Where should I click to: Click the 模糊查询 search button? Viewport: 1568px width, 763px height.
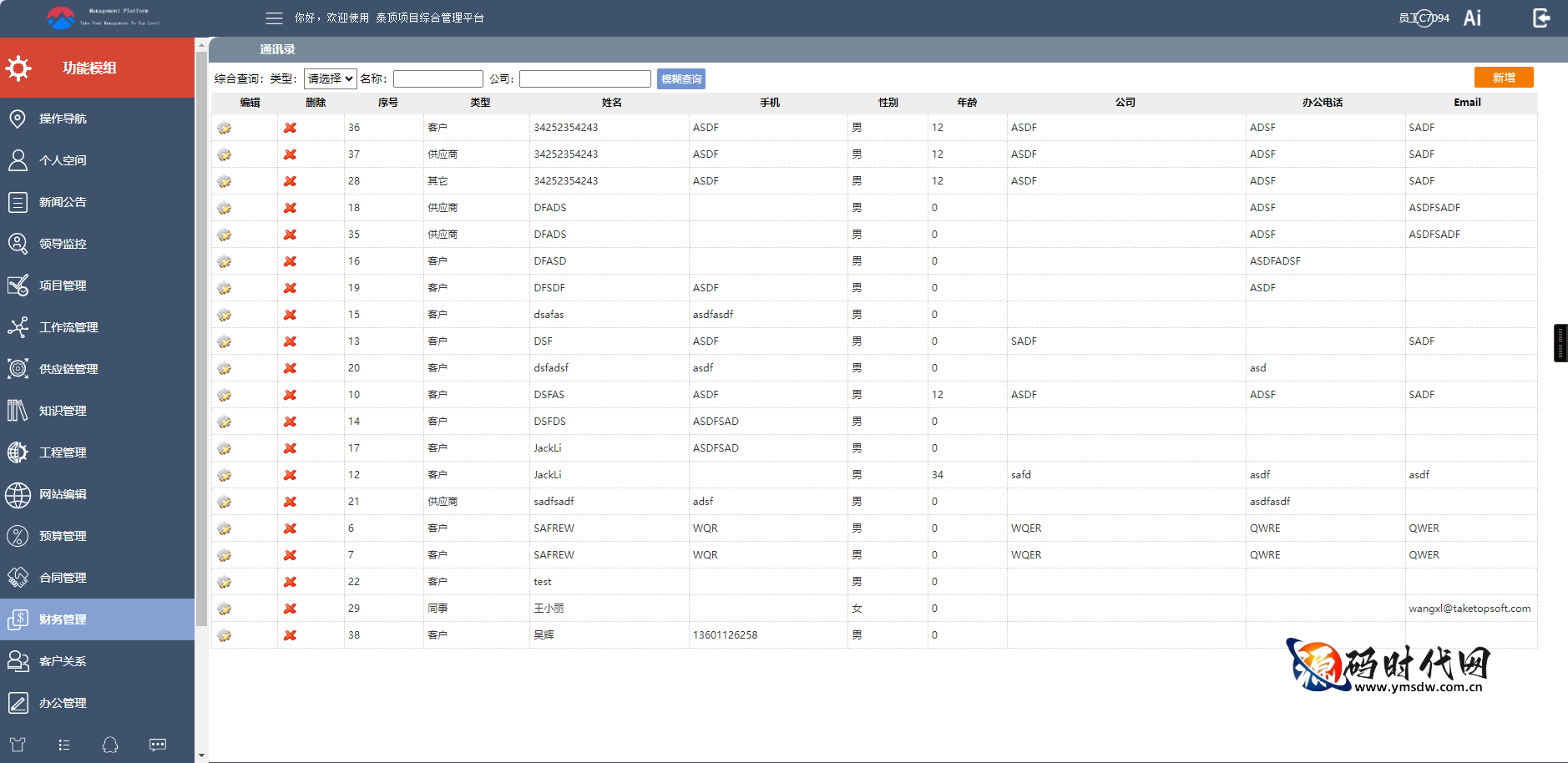click(680, 78)
